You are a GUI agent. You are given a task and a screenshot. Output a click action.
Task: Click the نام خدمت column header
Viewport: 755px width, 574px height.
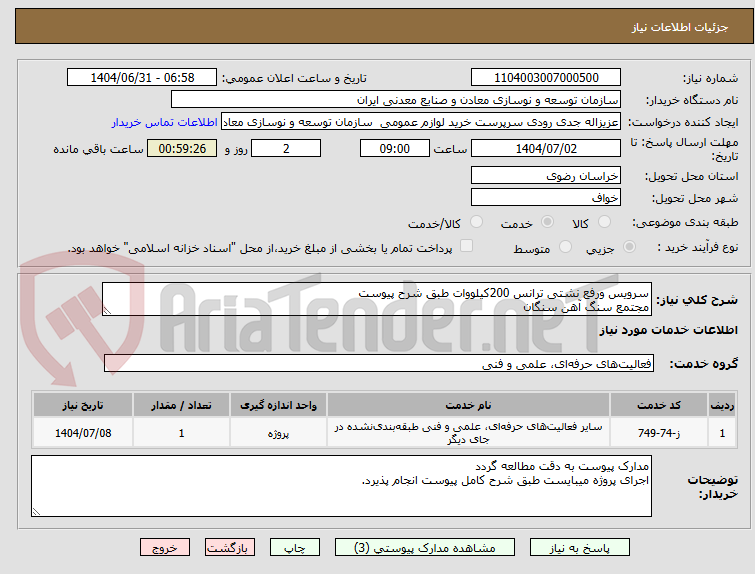click(x=468, y=405)
